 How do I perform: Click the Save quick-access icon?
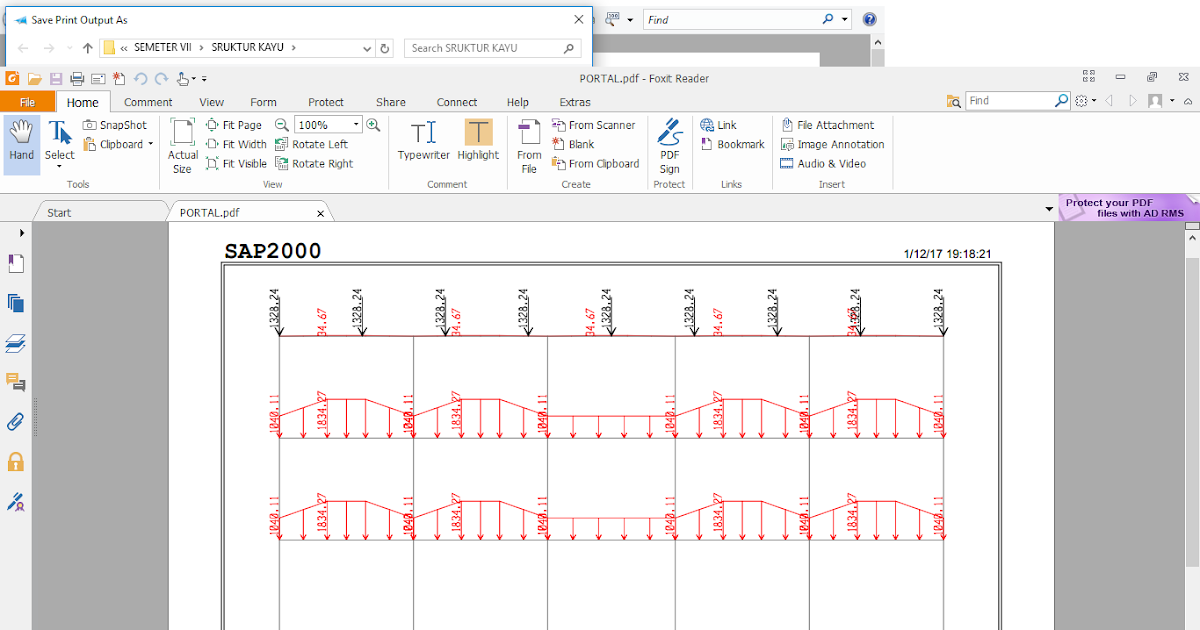click(x=56, y=78)
